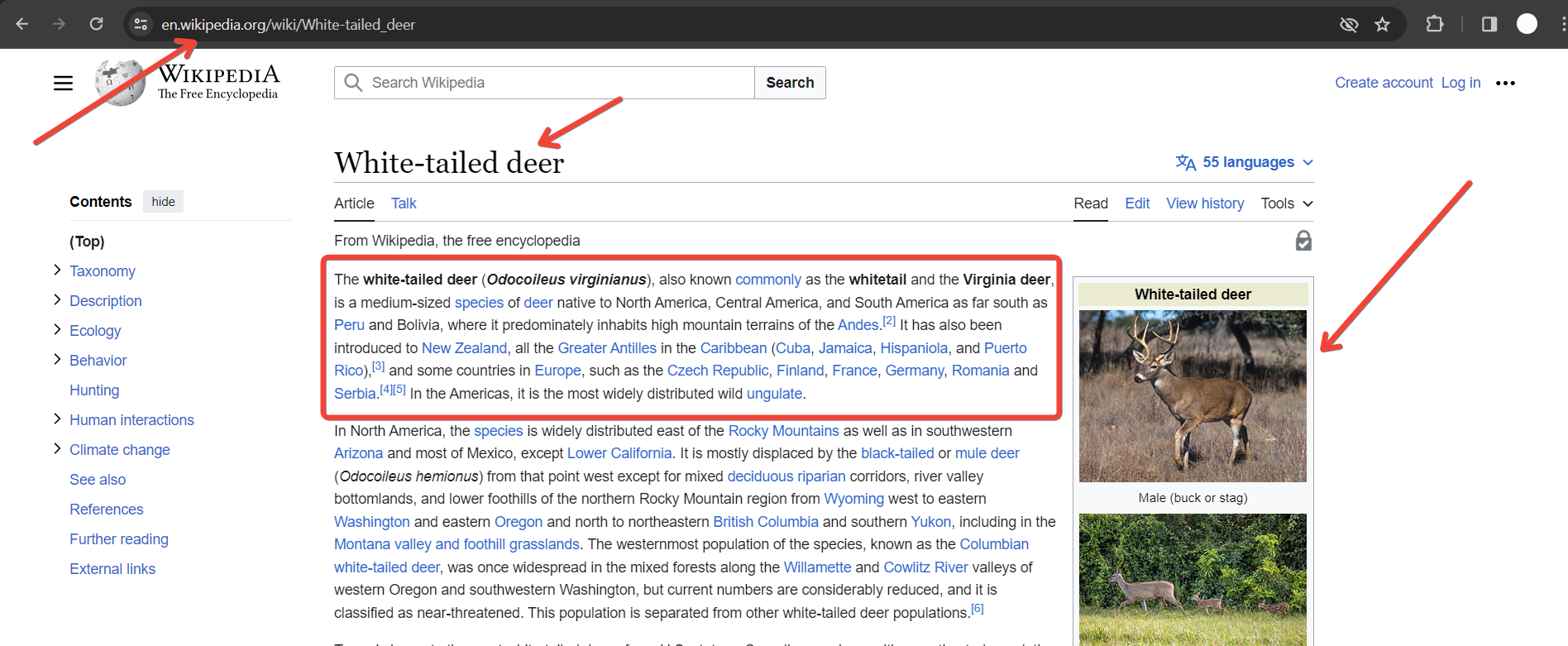Screen dimensions: 1568x646
Task: Open the Taxonomy link in Contents
Action: click(x=103, y=271)
